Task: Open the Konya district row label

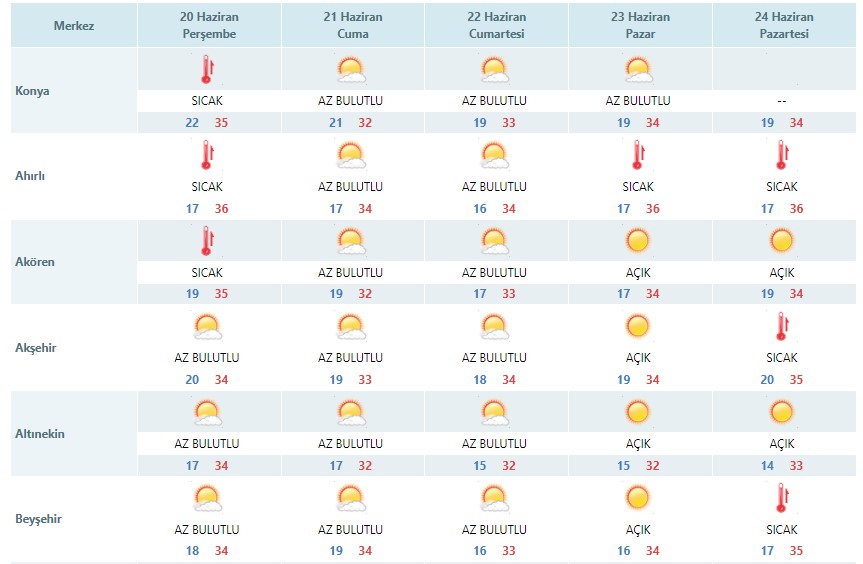Action: tap(32, 91)
